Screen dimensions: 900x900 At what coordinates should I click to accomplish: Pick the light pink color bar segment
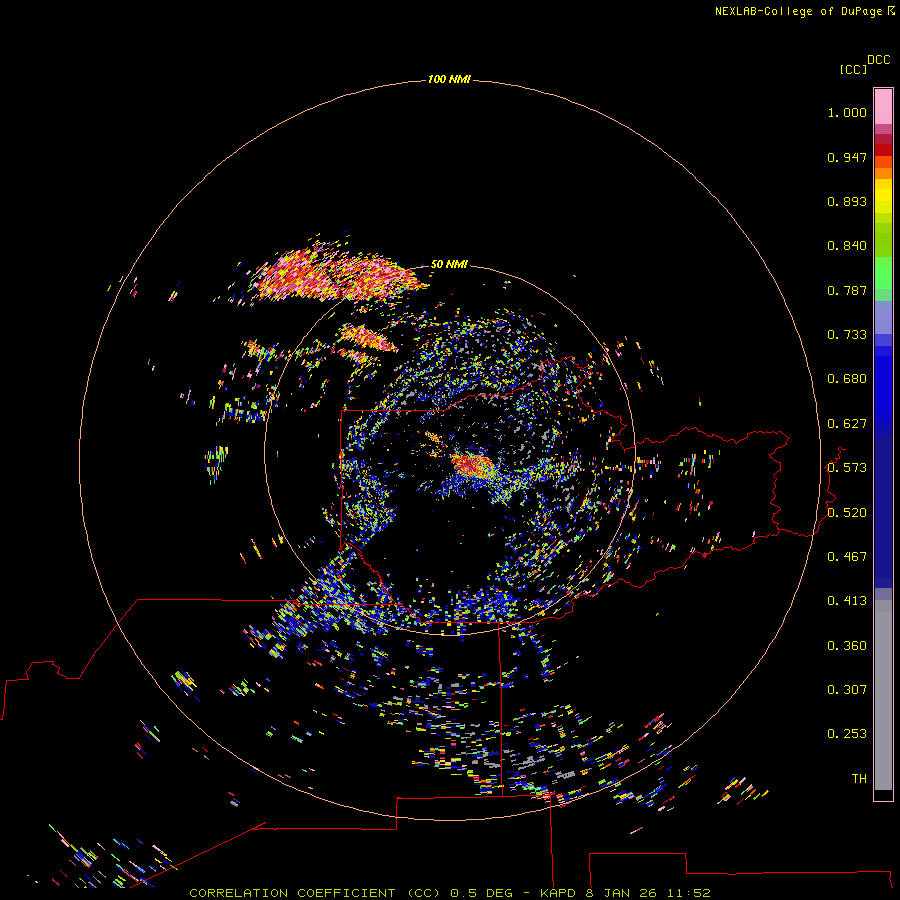tap(883, 107)
